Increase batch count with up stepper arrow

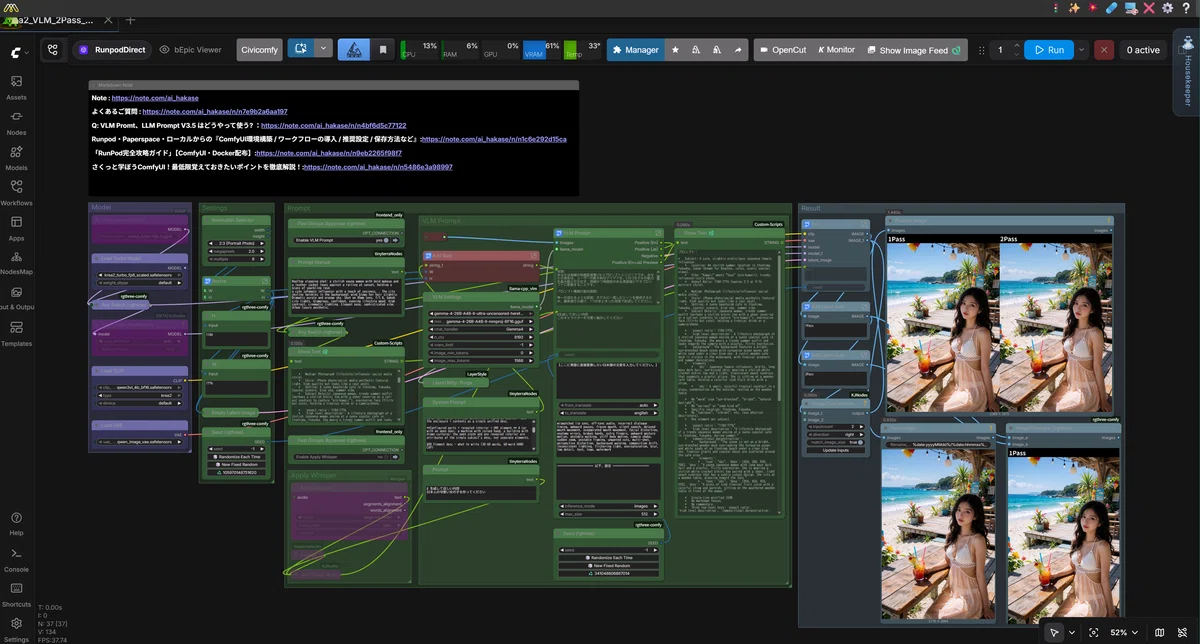tap(1017, 45)
